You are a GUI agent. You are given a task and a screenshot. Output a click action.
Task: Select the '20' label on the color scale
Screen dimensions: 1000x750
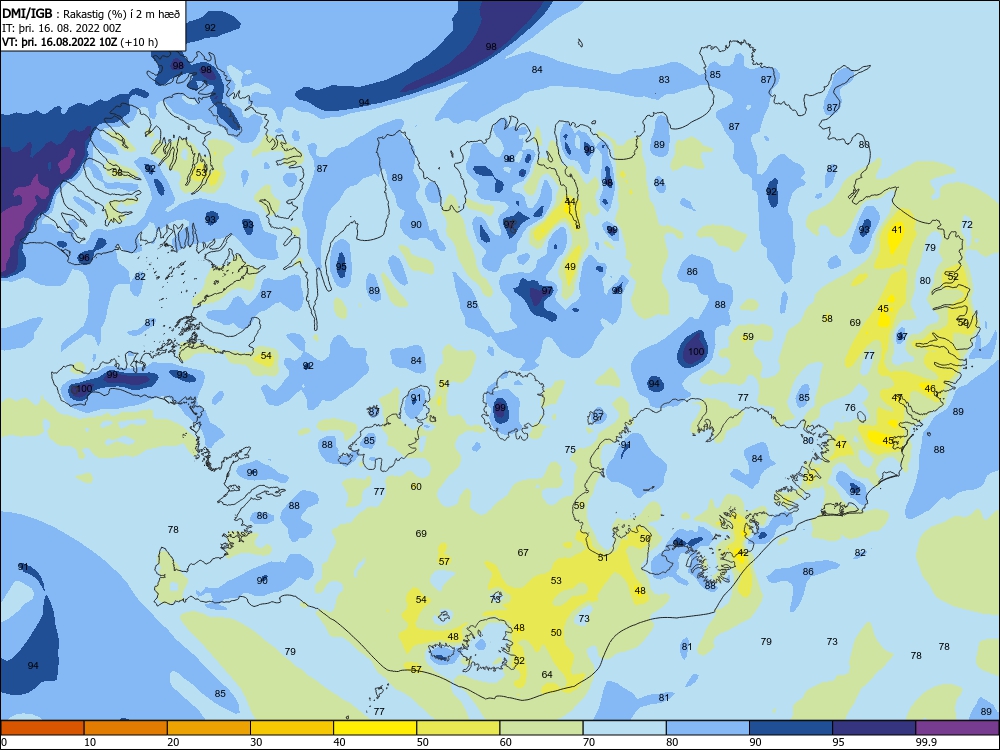[173, 742]
